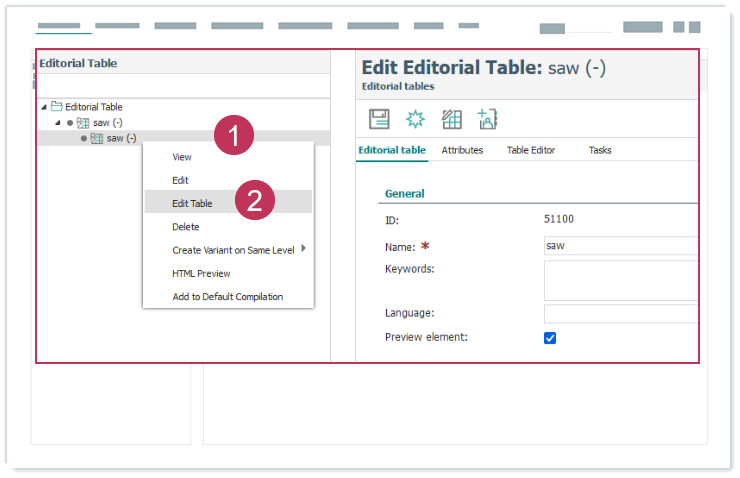Click the Keywords text field
The image size is (740, 478).
pyautogui.click(x=620, y=280)
